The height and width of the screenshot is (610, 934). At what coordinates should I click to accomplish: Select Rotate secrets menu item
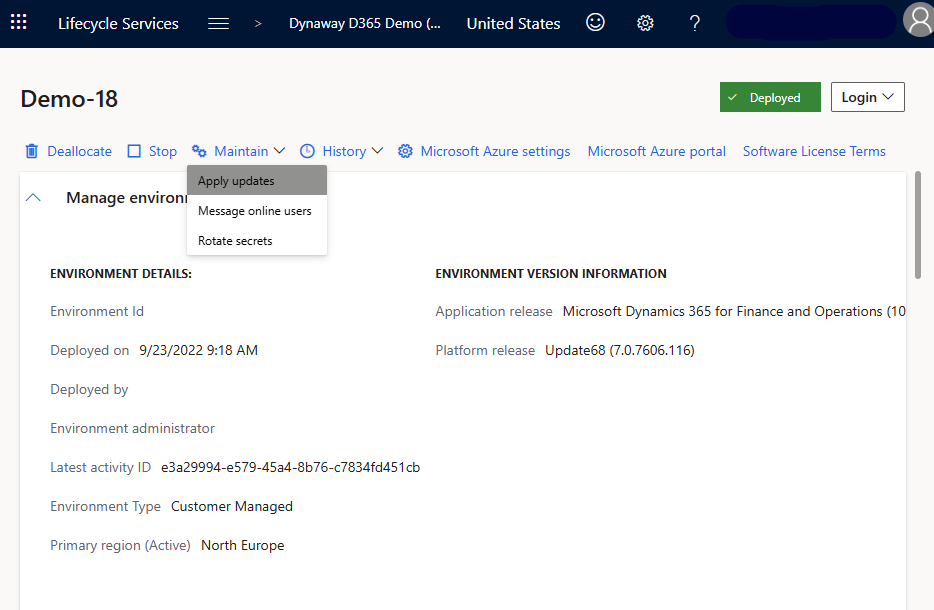coord(235,241)
